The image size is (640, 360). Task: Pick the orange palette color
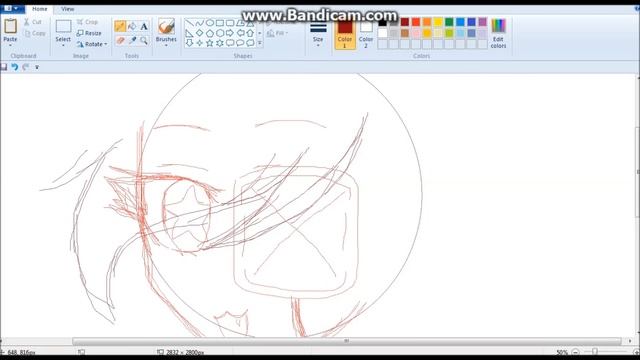pos(427,22)
